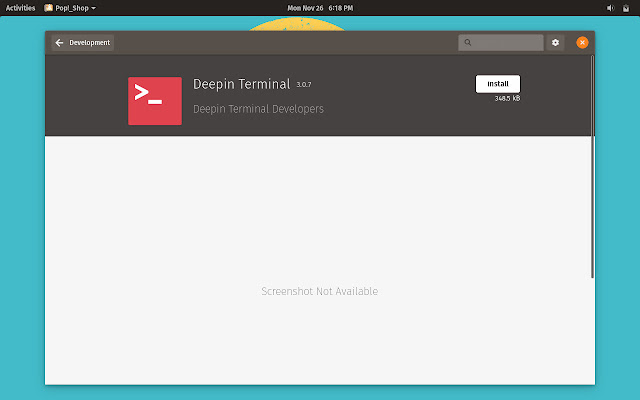Click the search field in Pop!_Shop
The width and height of the screenshot is (640, 400).
click(501, 42)
